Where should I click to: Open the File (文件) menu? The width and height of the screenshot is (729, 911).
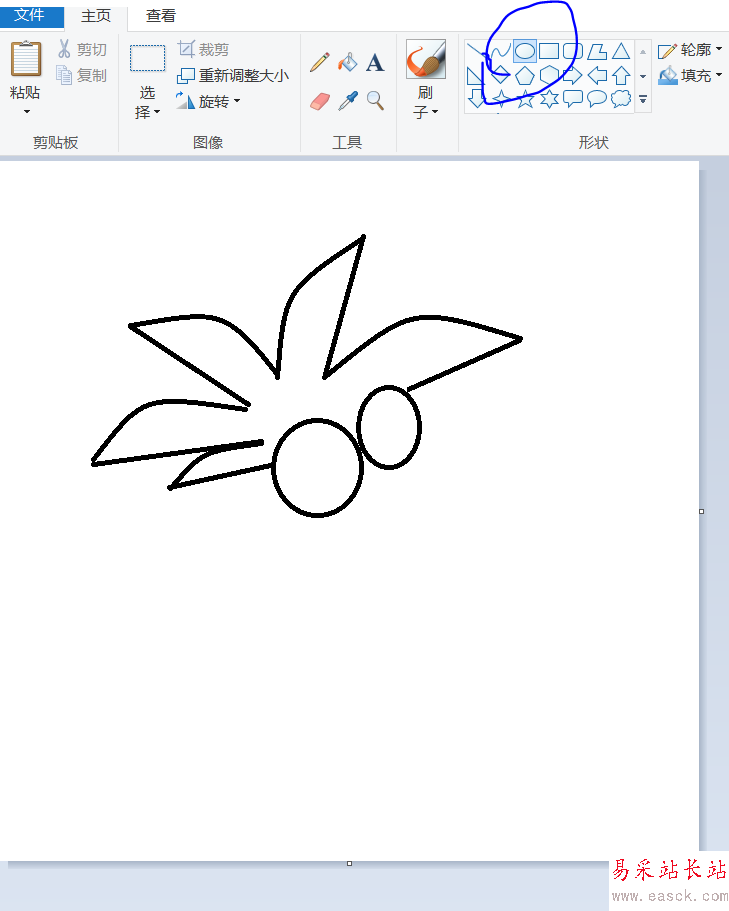point(30,15)
